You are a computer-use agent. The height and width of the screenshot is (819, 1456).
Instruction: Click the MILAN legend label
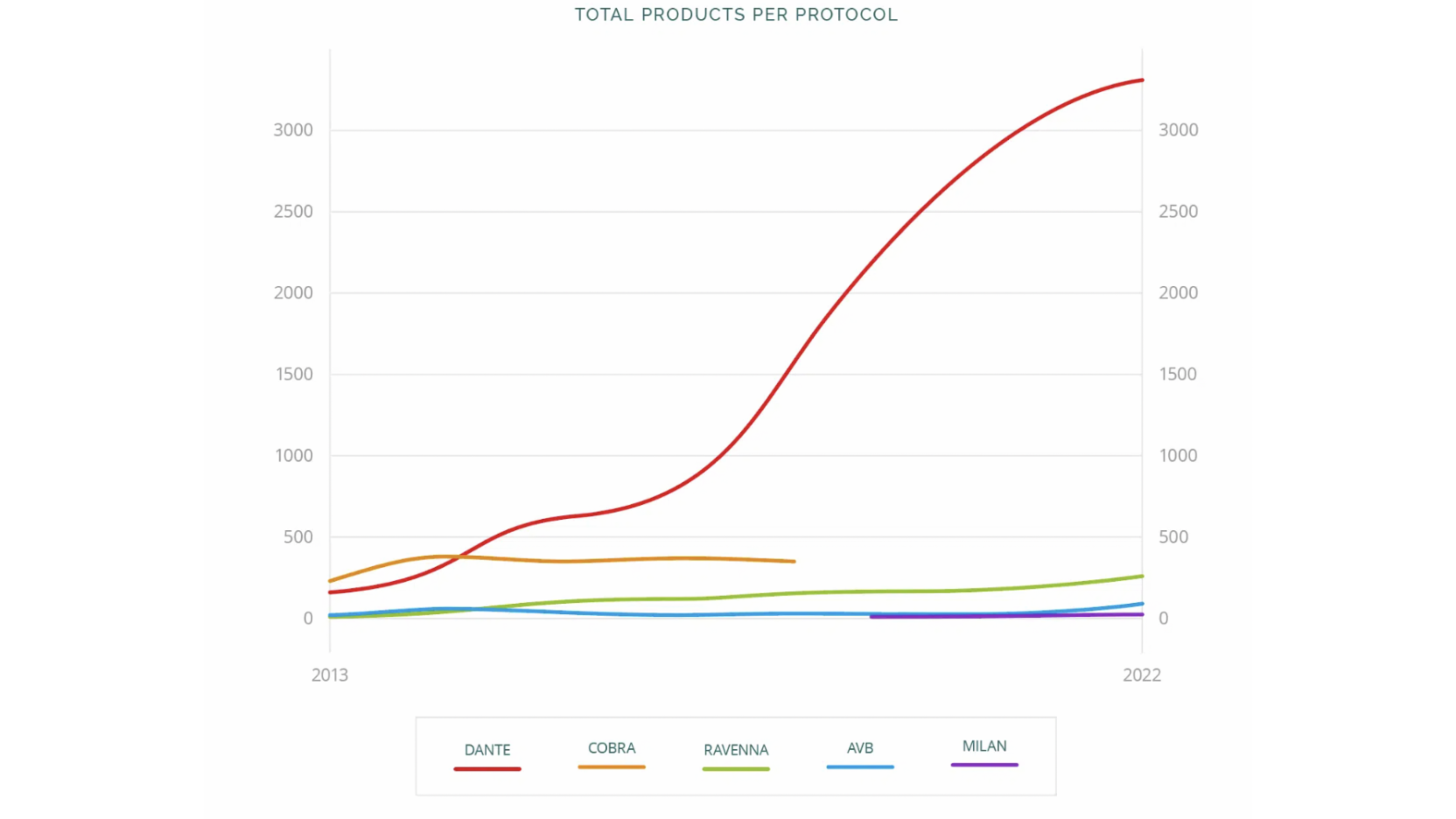[984, 746]
